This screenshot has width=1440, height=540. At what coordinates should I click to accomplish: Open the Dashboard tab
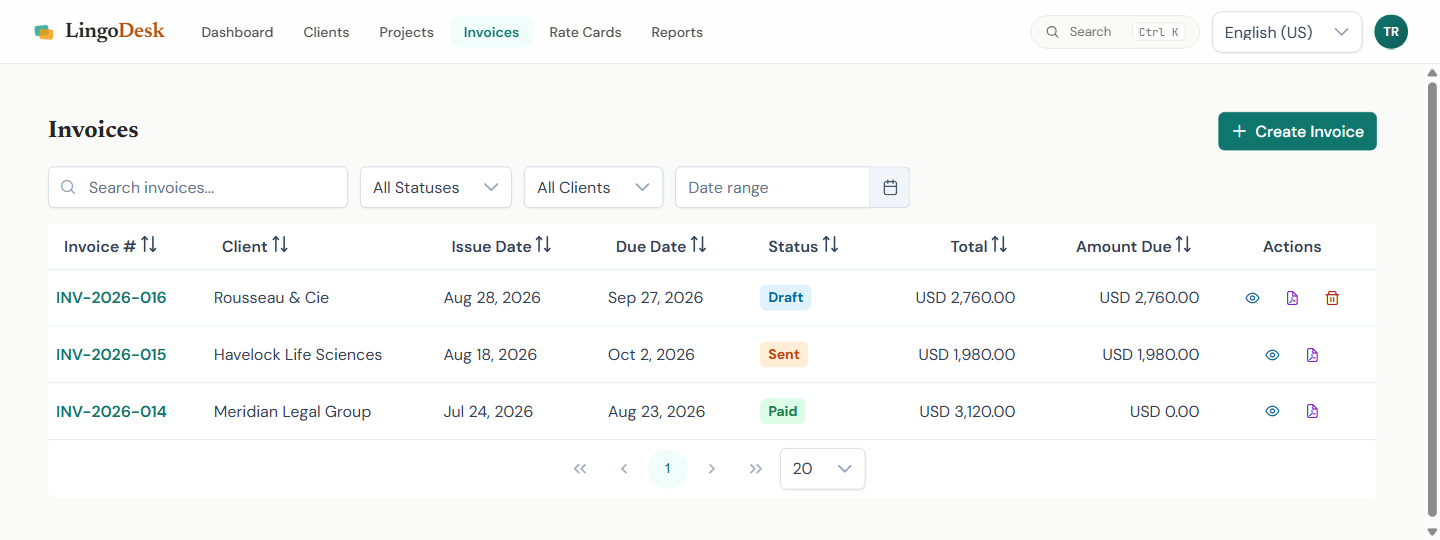(x=237, y=32)
